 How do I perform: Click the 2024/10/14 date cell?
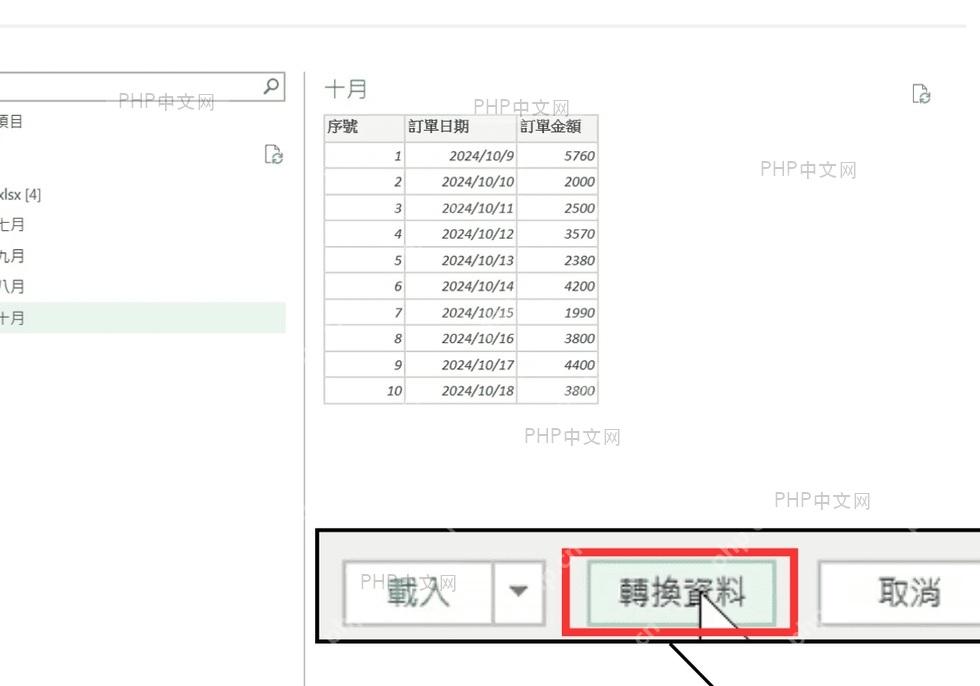click(461, 286)
